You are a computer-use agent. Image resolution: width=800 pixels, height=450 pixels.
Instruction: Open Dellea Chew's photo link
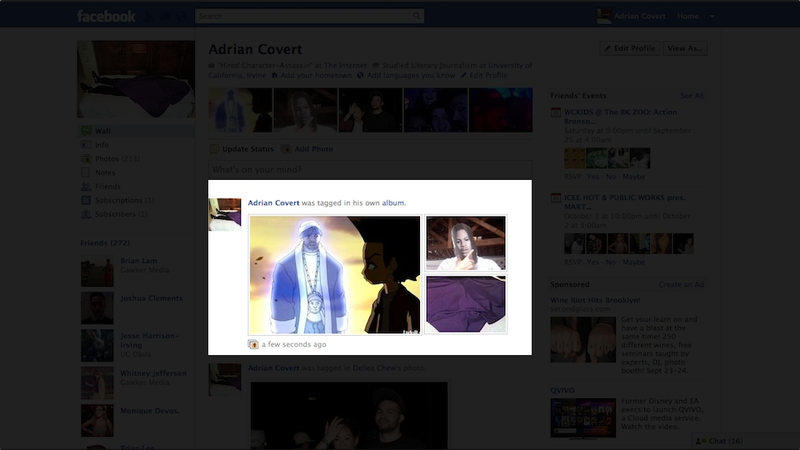pyautogui.click(x=388, y=368)
